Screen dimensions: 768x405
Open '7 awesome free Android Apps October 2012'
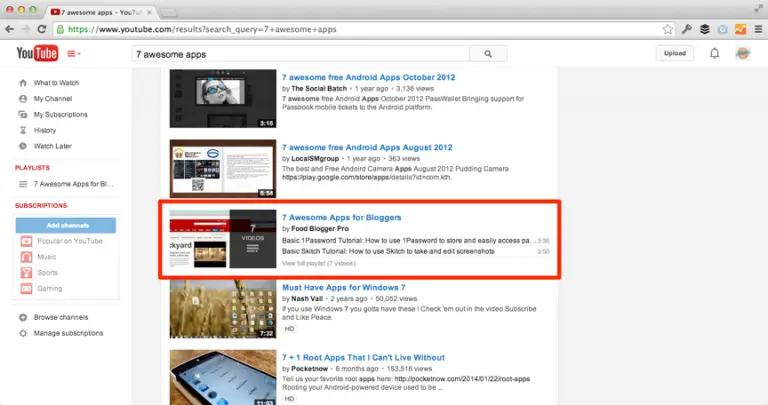point(368,77)
